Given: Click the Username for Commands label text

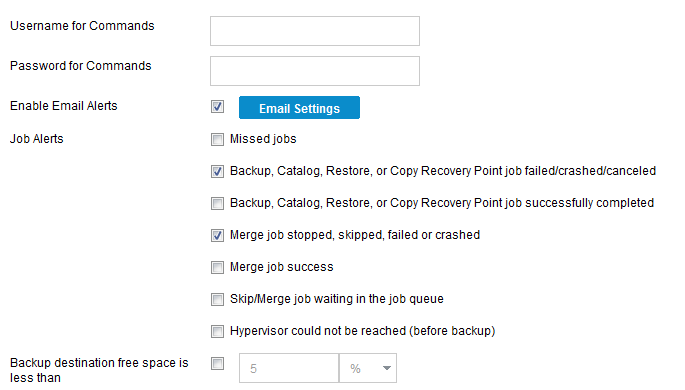Looking at the screenshot, I should 82,26.
